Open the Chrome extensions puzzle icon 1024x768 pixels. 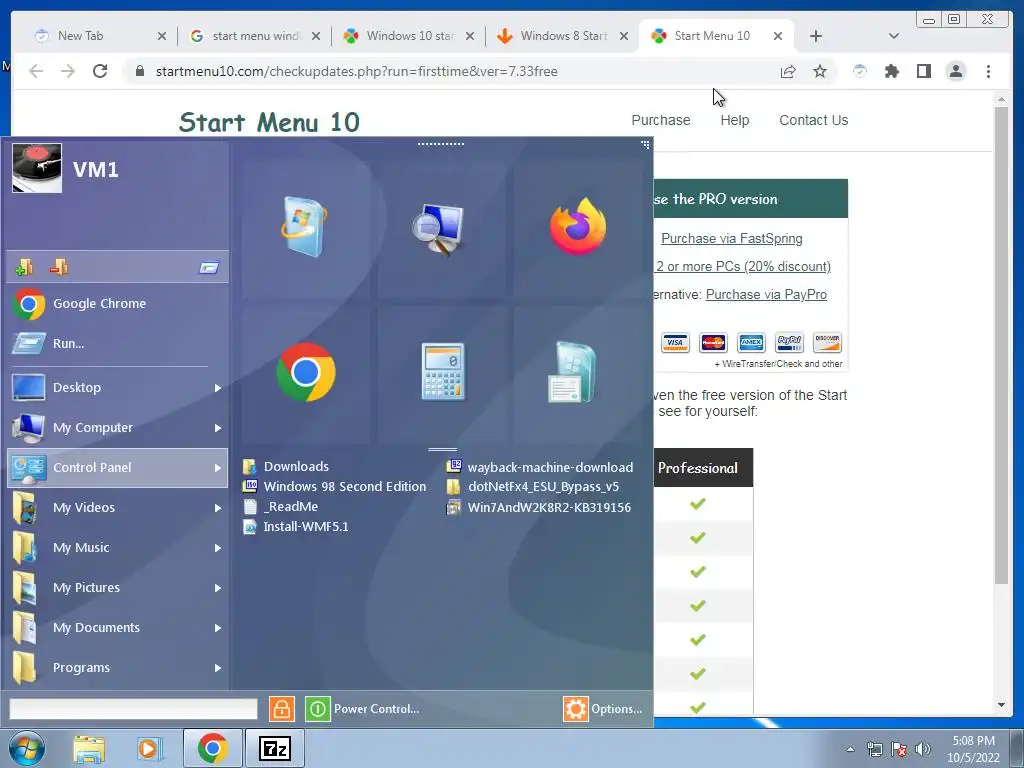(891, 71)
